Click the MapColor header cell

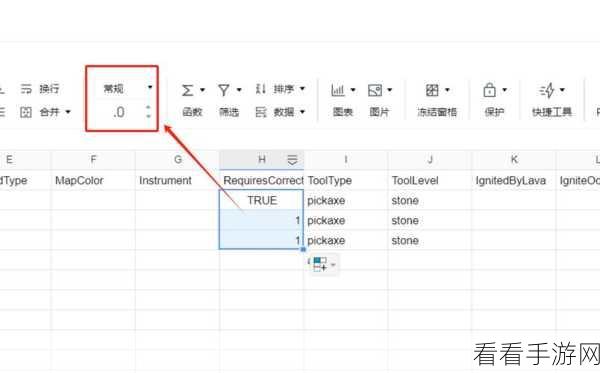tap(93, 180)
